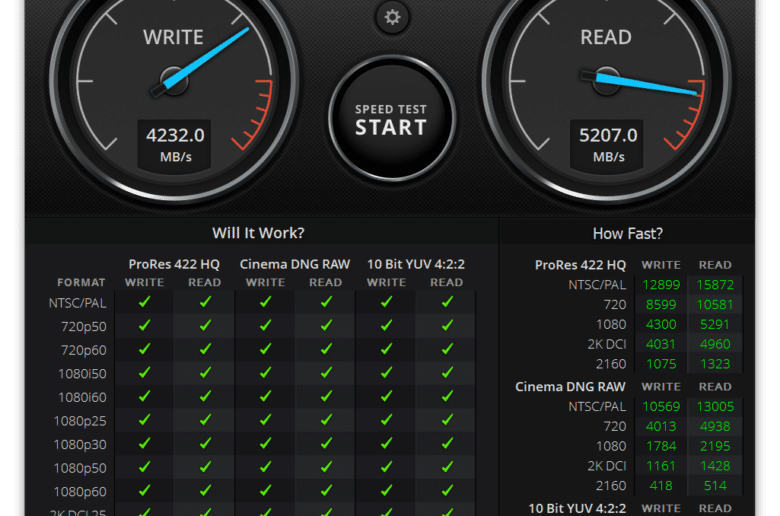Click Cinema DNG RAW NTSC/PAL write value 10569
Image resolution: width=780 pixels, height=516 pixels.
pyautogui.click(x=661, y=407)
